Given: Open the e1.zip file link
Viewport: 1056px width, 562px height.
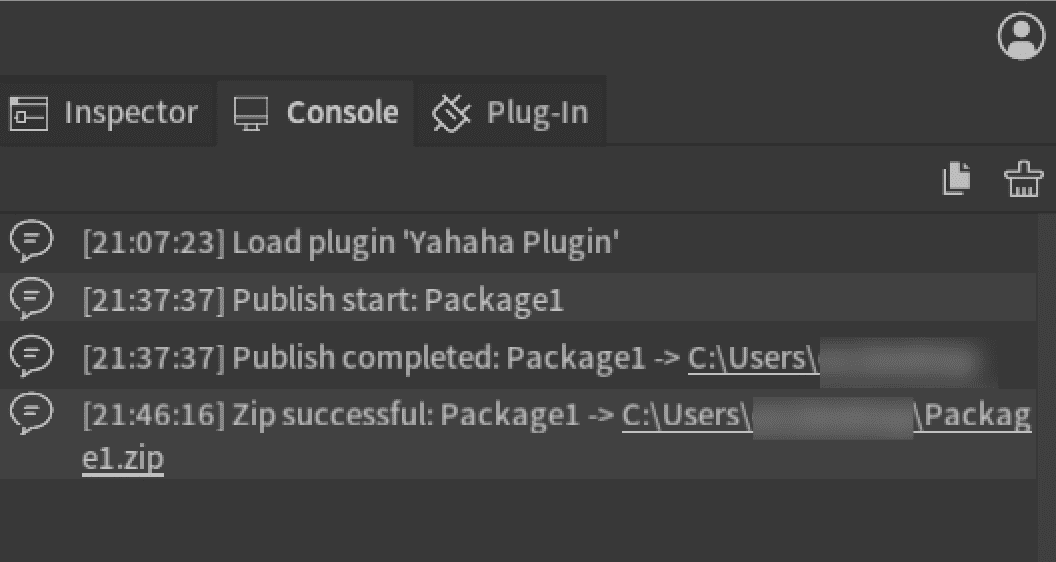Looking at the screenshot, I should [122, 459].
